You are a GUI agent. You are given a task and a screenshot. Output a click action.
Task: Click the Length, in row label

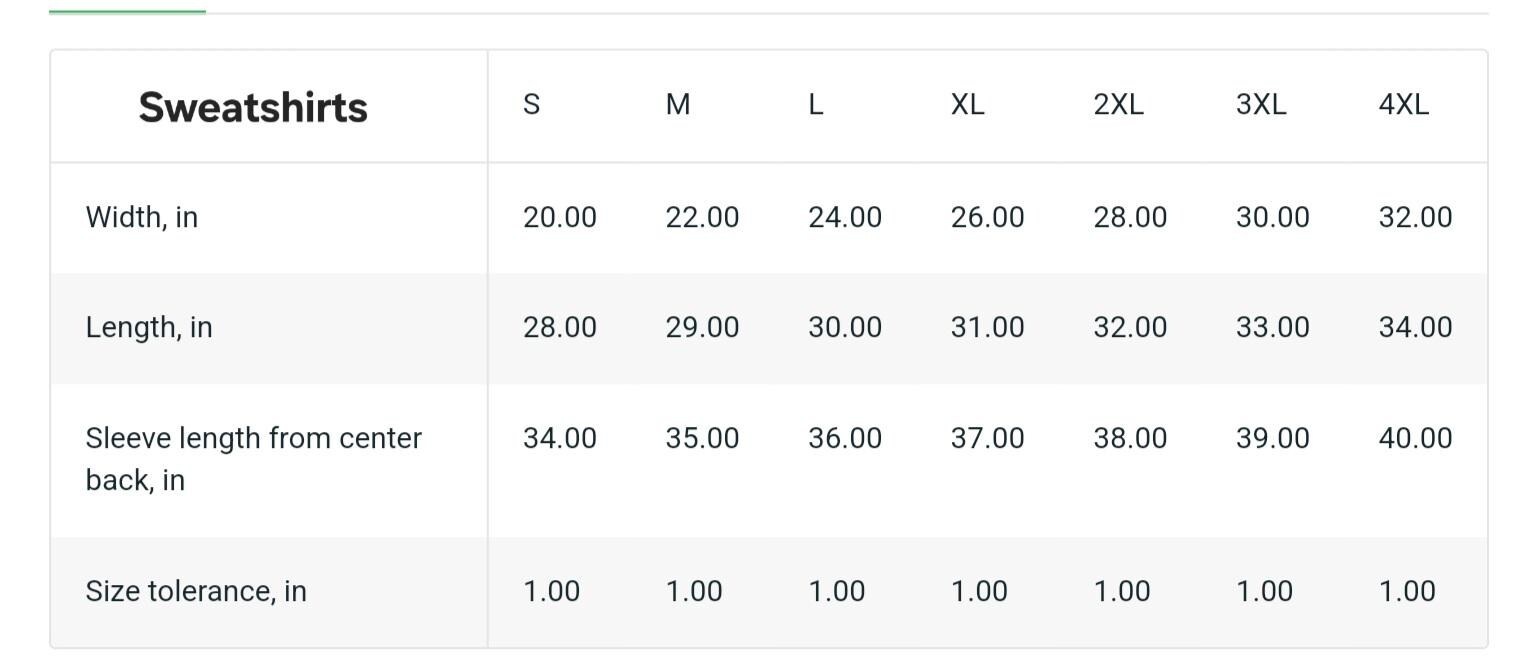(x=149, y=327)
